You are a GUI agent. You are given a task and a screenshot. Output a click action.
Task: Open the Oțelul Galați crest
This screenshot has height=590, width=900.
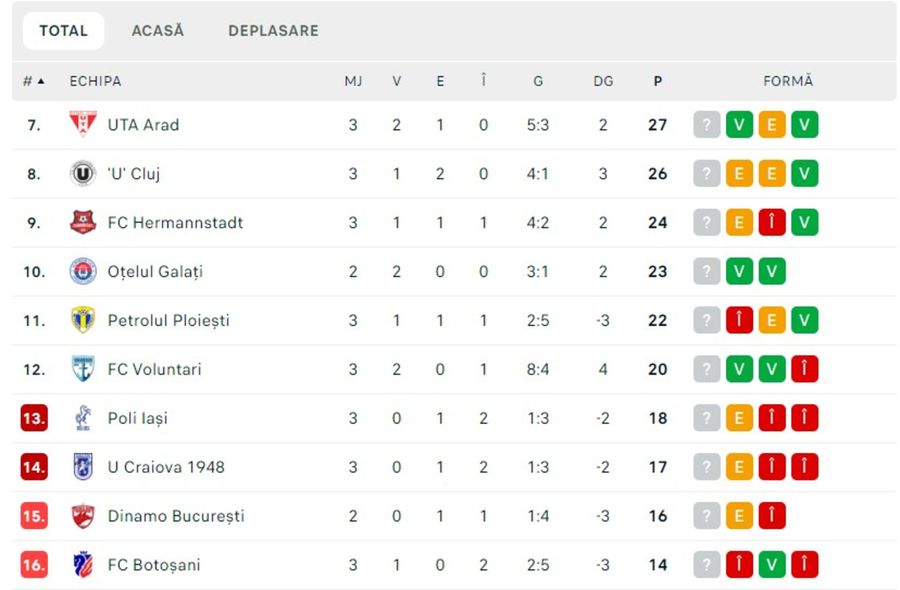[x=84, y=271]
